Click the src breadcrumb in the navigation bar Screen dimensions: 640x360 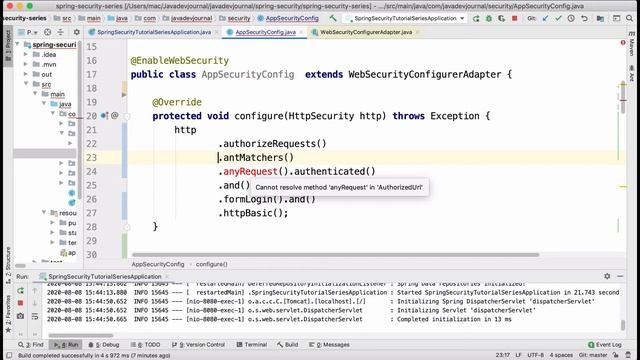(x=67, y=18)
